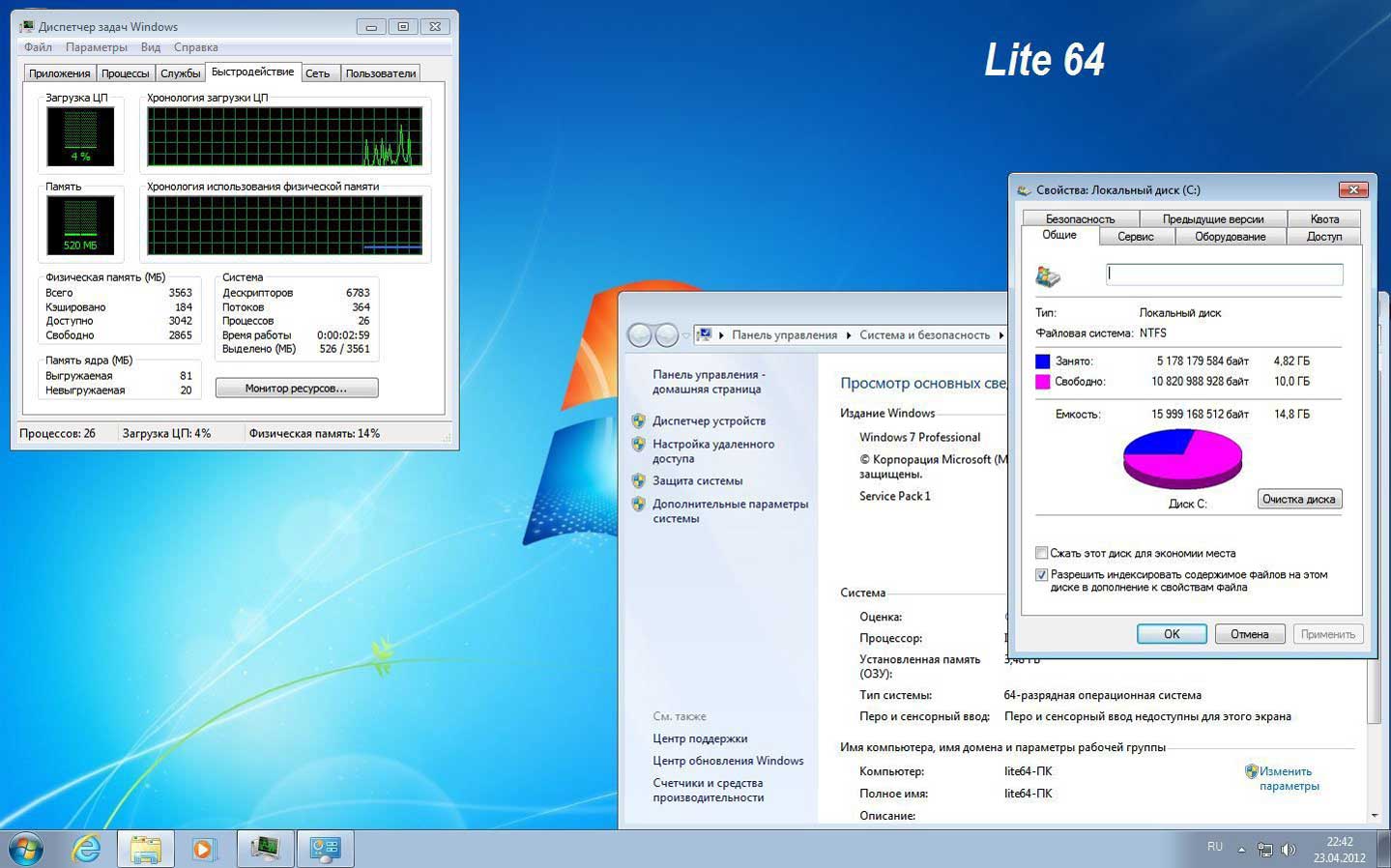Click the Windows Start orb
This screenshot has height=868, width=1391.
tap(25, 850)
